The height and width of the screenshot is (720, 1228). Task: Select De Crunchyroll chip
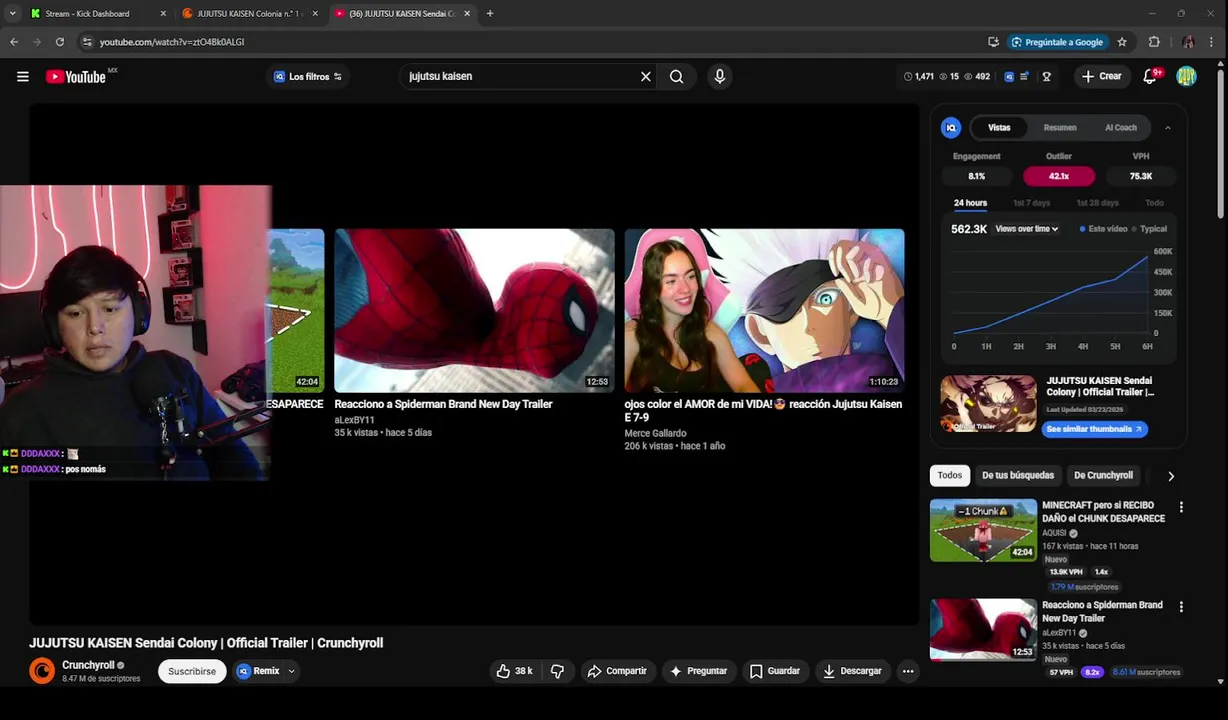click(1103, 475)
